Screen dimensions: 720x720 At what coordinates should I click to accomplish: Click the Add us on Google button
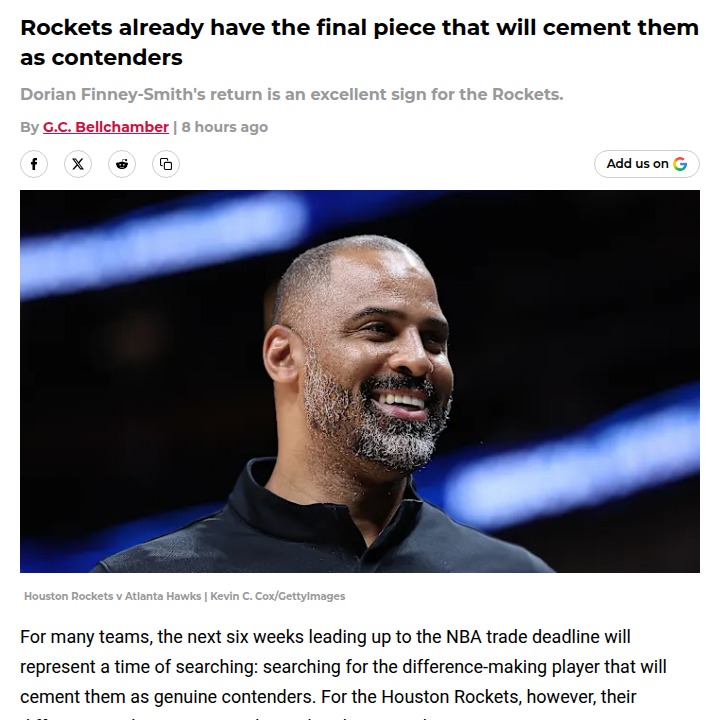[647, 164]
